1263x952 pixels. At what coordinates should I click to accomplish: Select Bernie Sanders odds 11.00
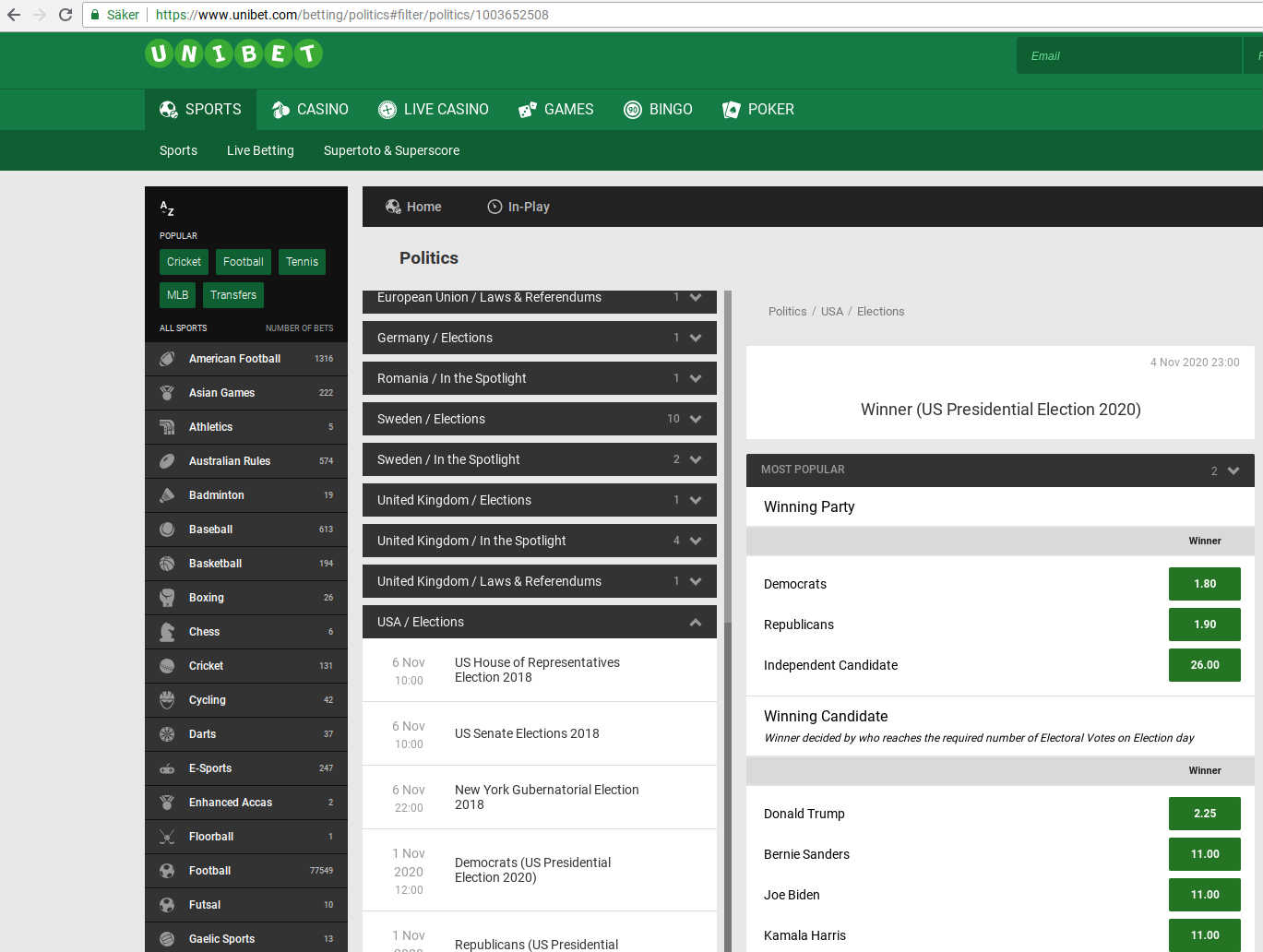coord(1204,854)
